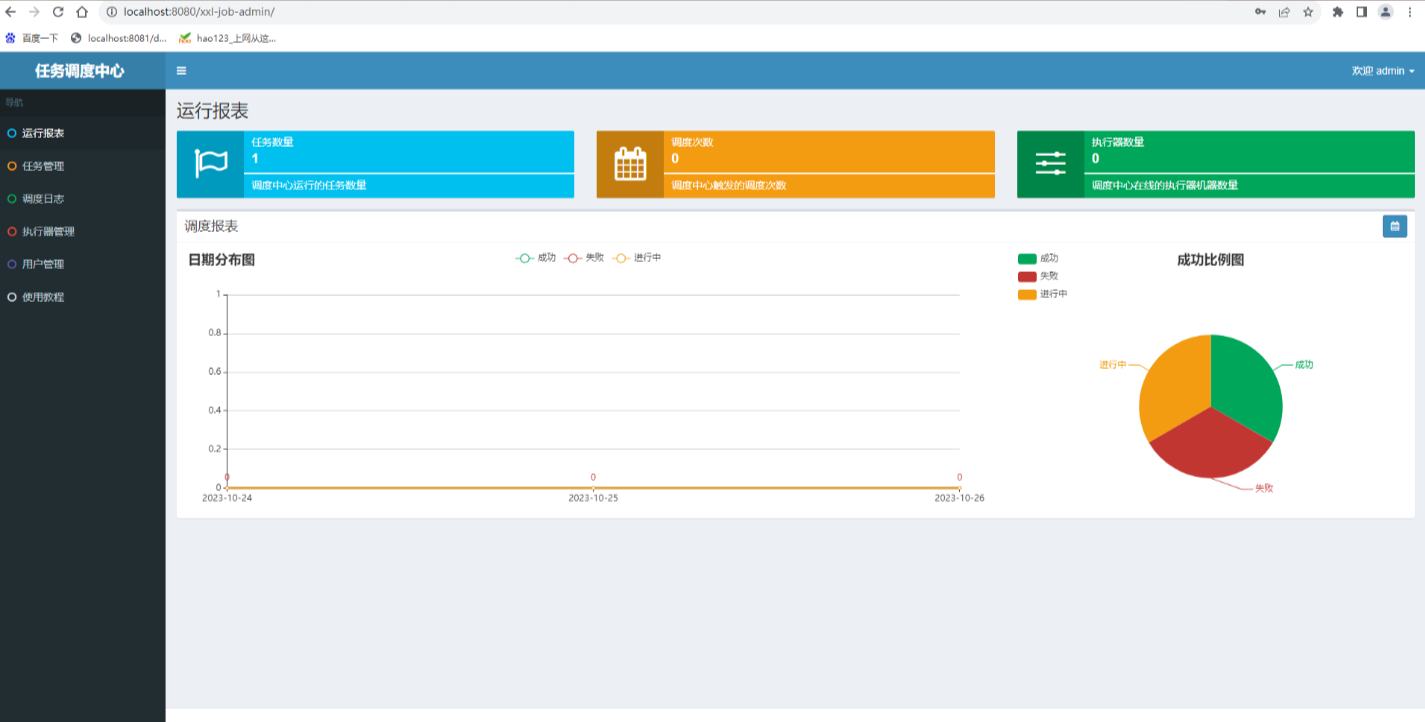
Task: Open 任务管理 in sidebar
Action: [x=83, y=166]
